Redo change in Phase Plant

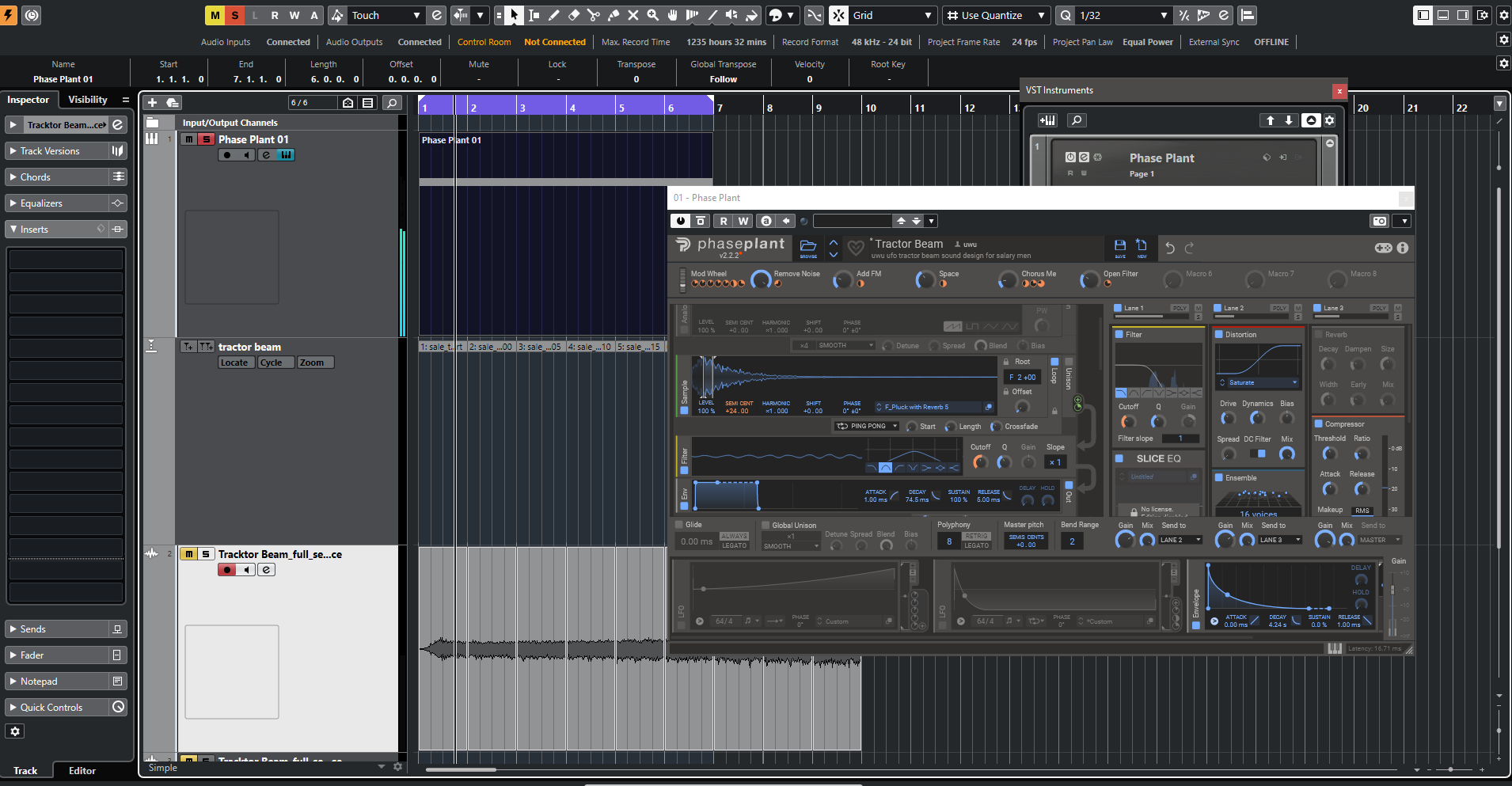coord(1189,249)
